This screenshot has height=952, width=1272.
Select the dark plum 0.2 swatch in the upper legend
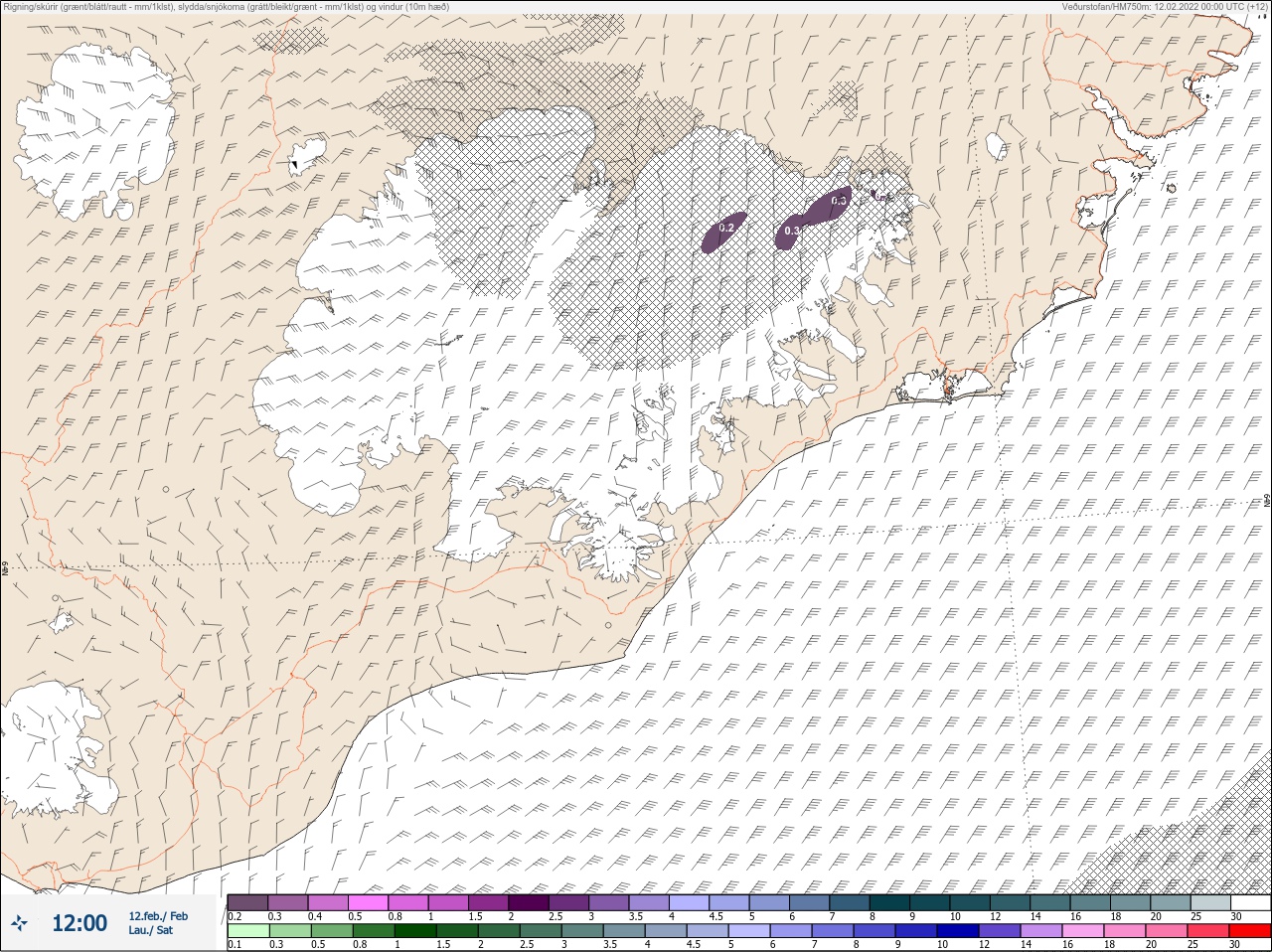point(247,902)
